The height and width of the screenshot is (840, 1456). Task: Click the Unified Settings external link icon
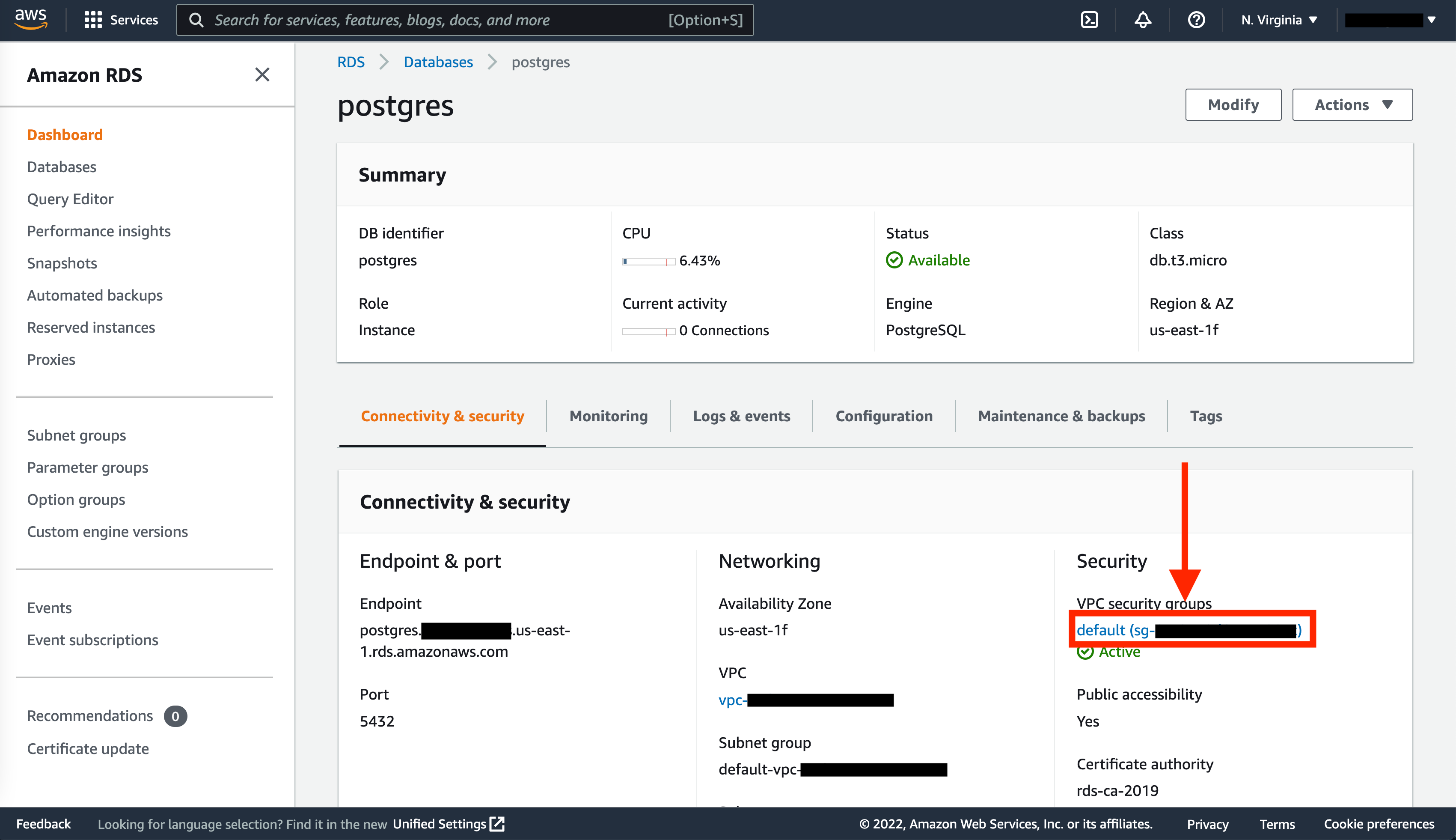pos(497,824)
